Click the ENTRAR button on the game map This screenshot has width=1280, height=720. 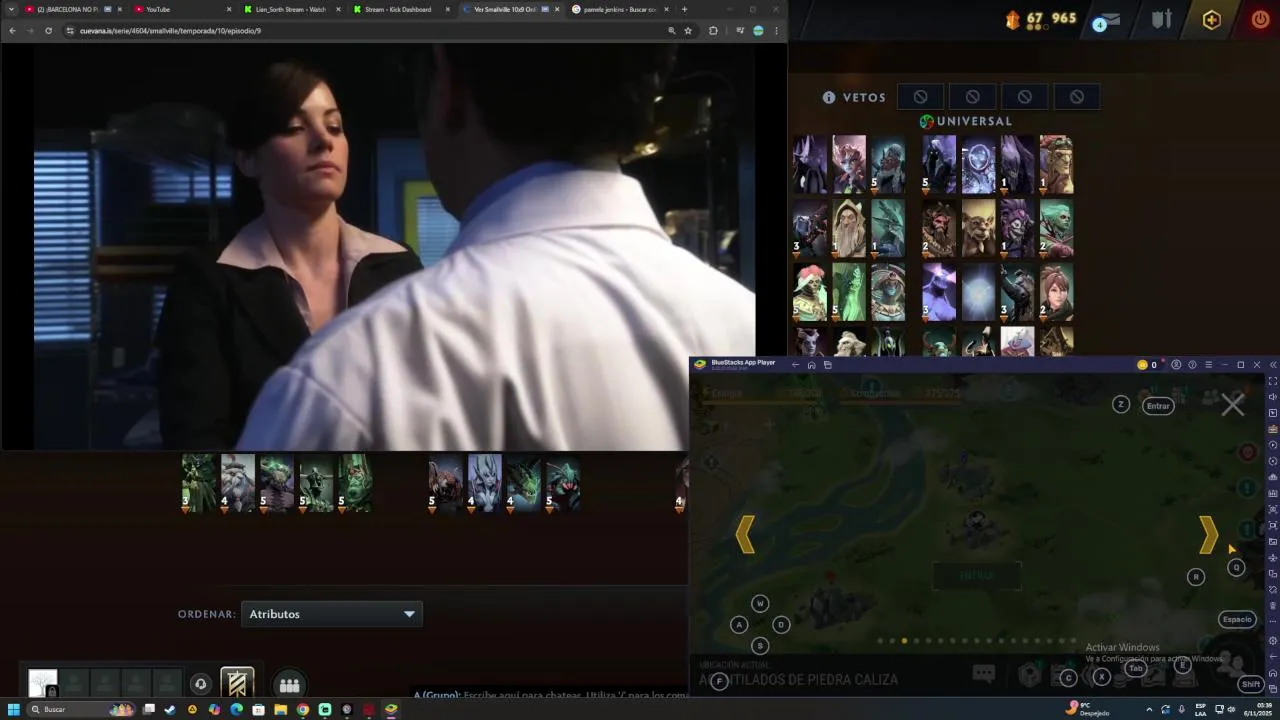(x=977, y=576)
